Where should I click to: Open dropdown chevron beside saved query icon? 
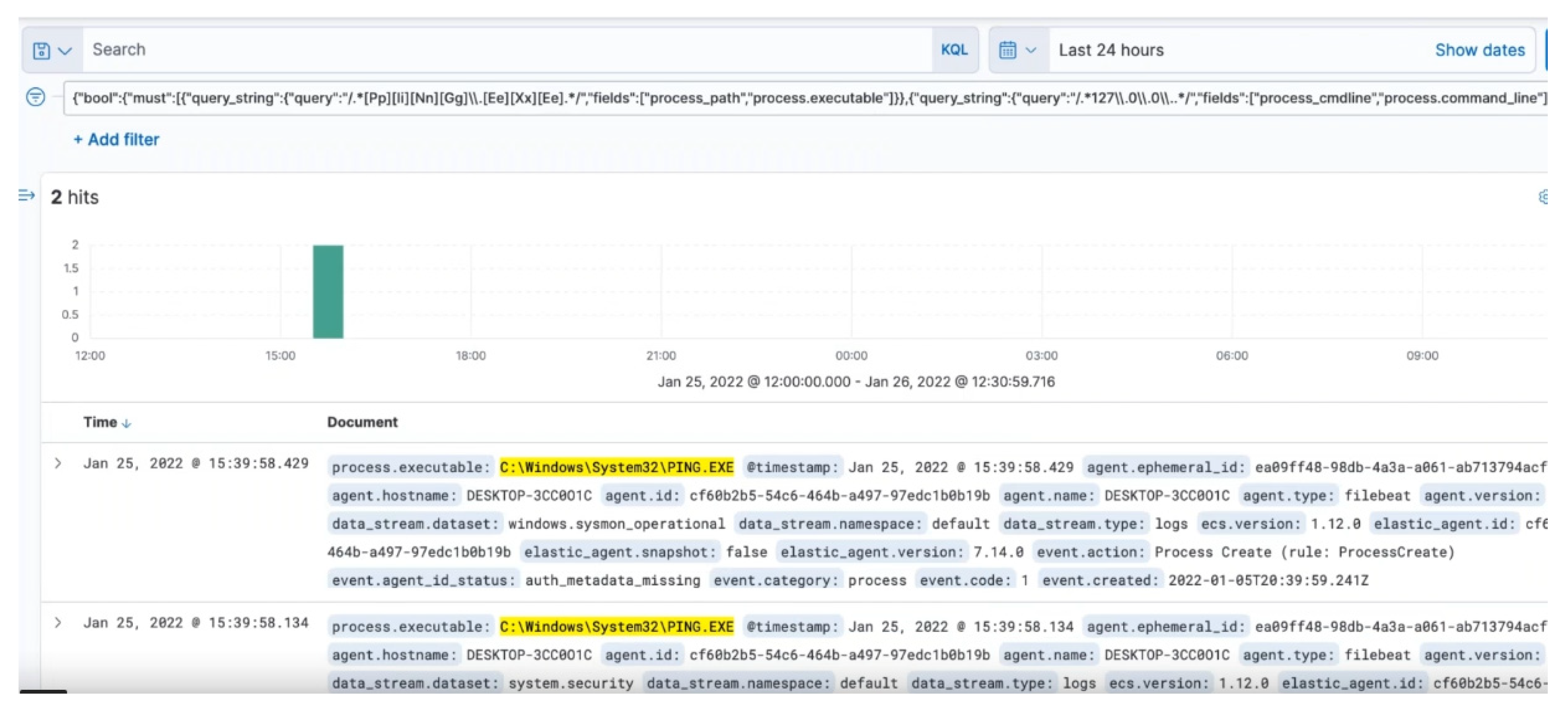65,50
